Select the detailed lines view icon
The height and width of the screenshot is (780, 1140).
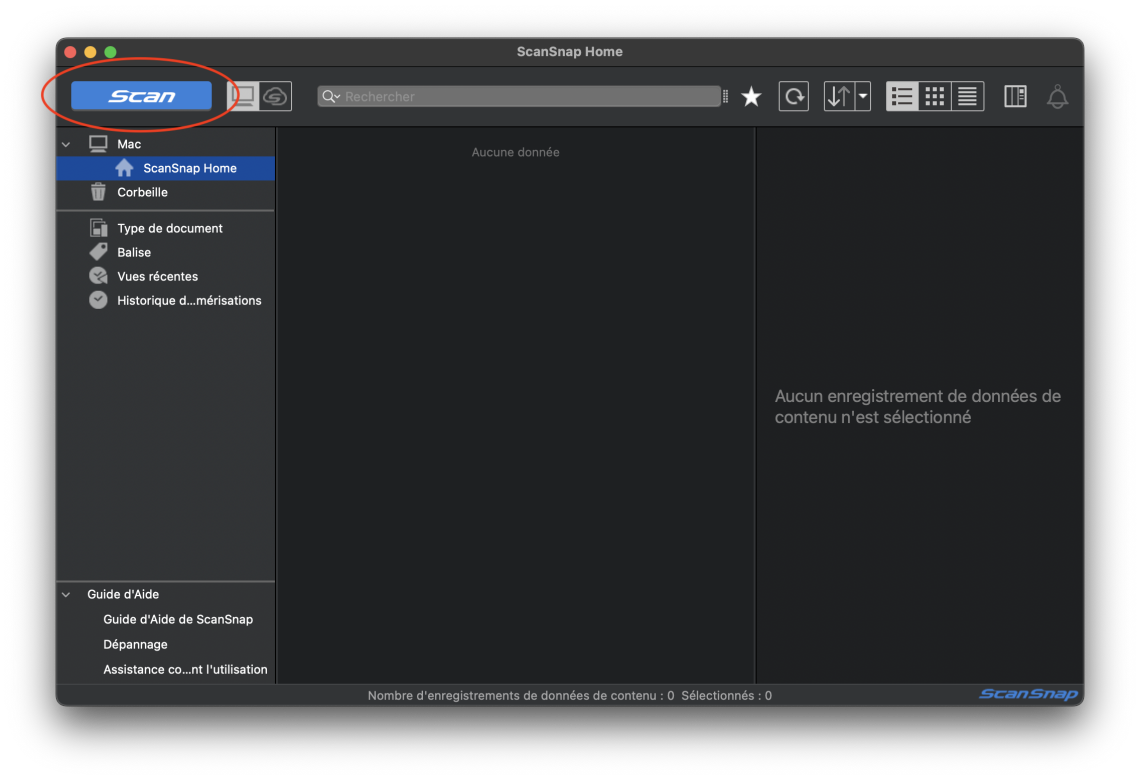(x=967, y=97)
